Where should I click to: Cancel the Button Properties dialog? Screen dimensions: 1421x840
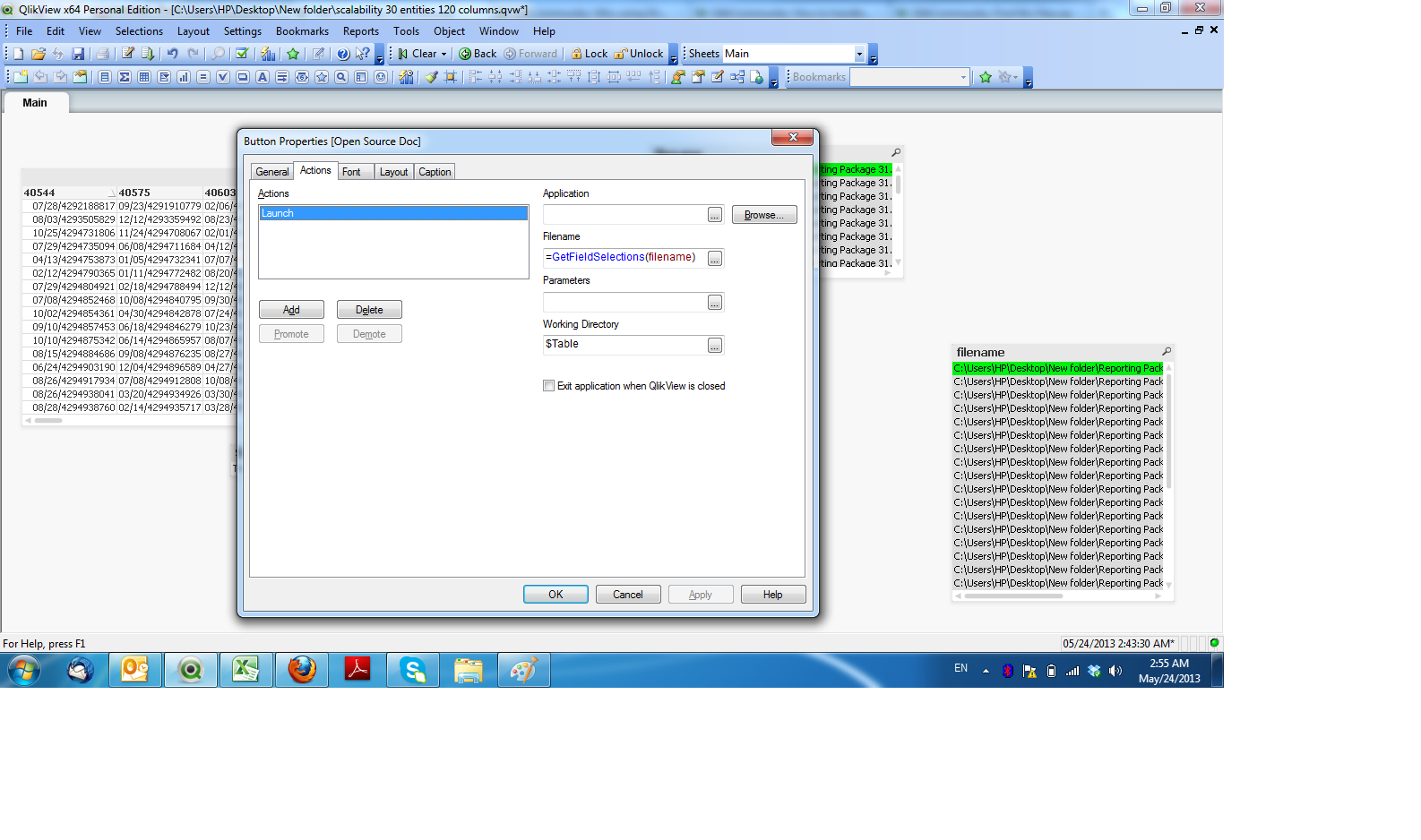tap(628, 595)
